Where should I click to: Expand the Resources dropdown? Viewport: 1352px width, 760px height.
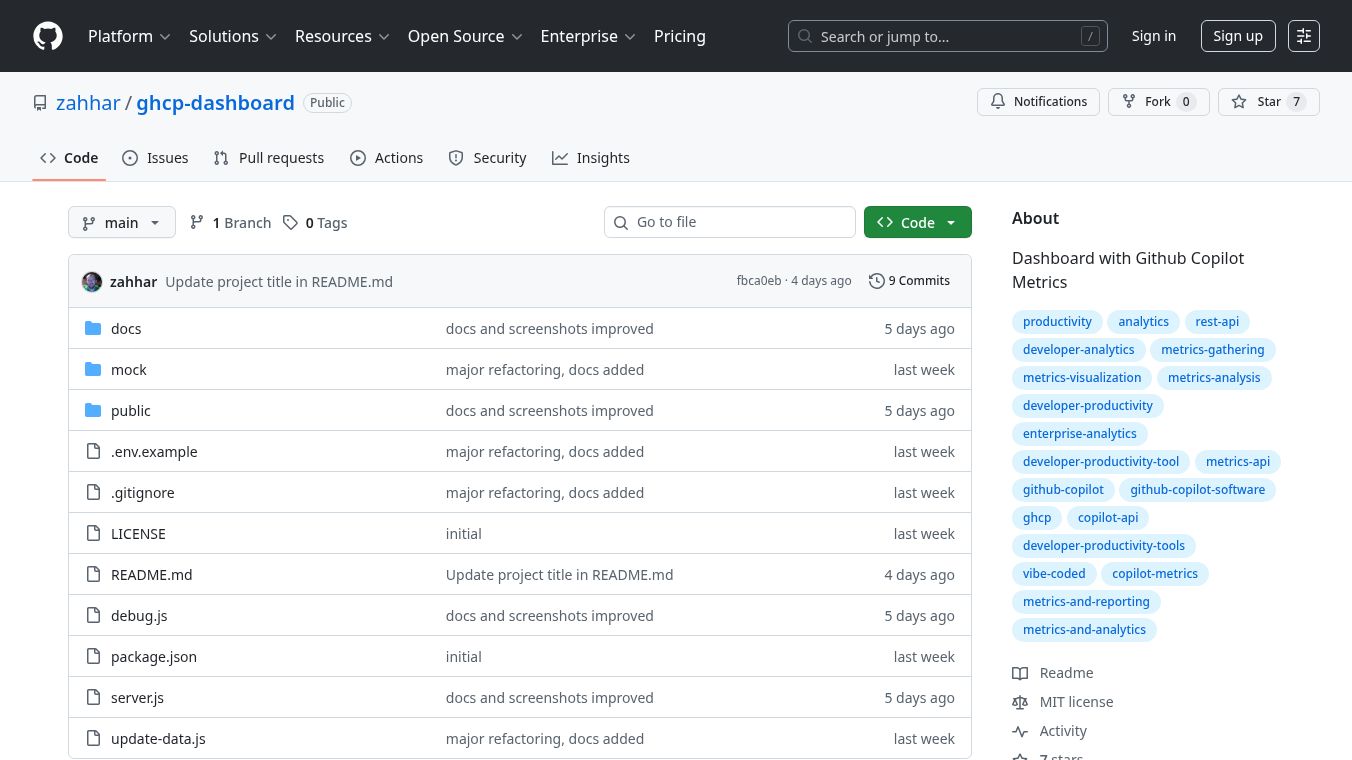tap(342, 36)
